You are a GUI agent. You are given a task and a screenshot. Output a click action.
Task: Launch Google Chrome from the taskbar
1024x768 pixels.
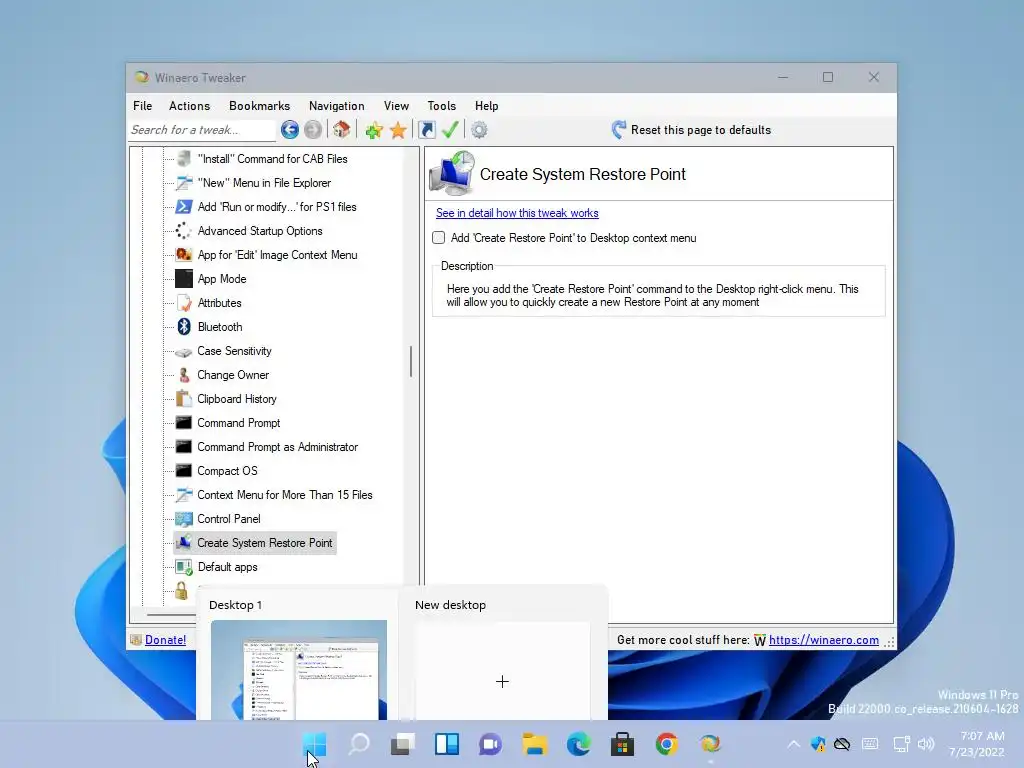(x=666, y=744)
